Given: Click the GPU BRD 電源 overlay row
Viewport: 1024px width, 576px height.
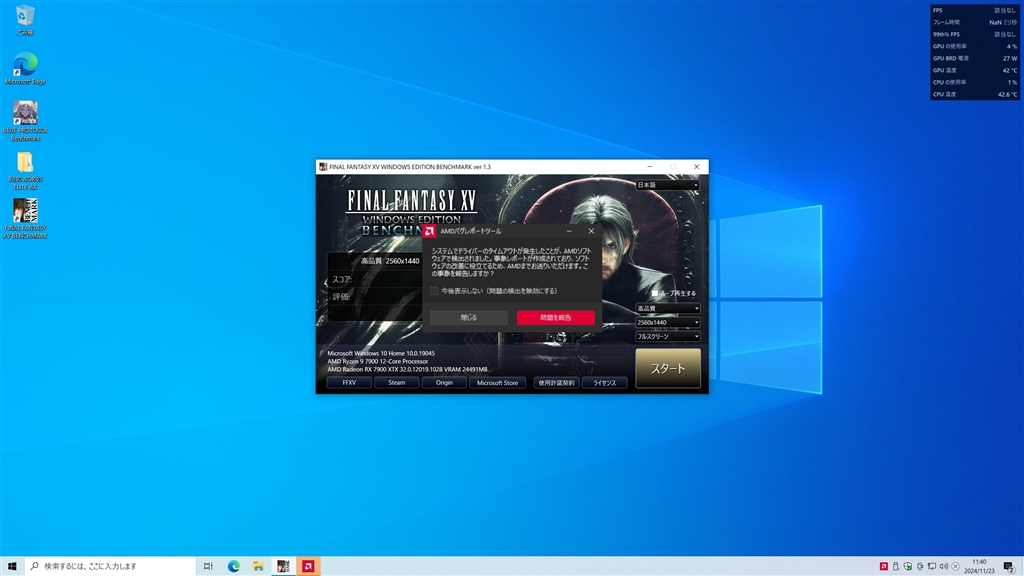Looking at the screenshot, I should (x=974, y=58).
